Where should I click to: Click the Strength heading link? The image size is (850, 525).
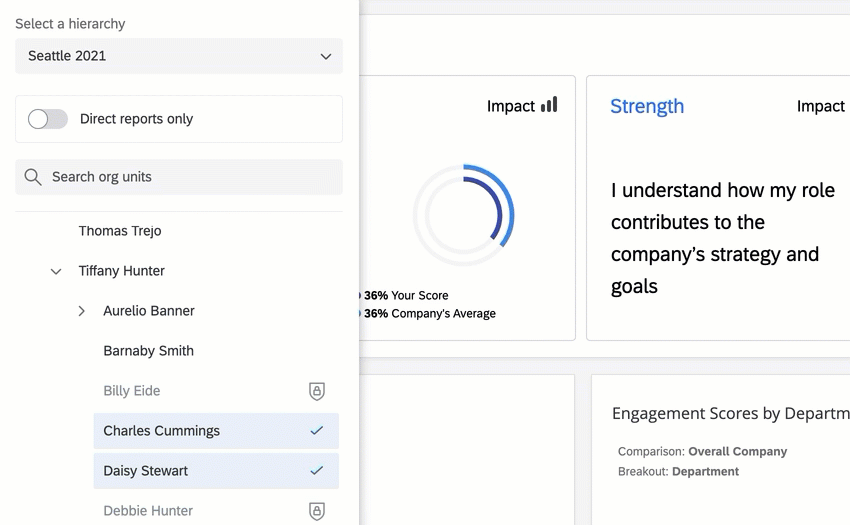point(647,106)
